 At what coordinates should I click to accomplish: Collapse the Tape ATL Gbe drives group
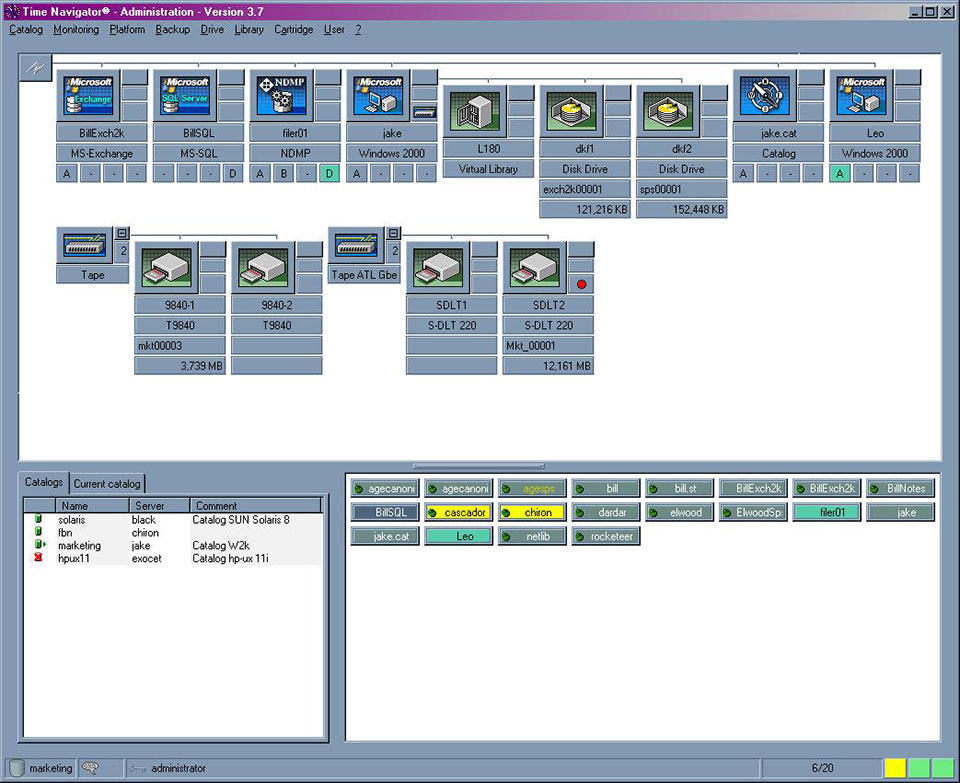pos(394,233)
